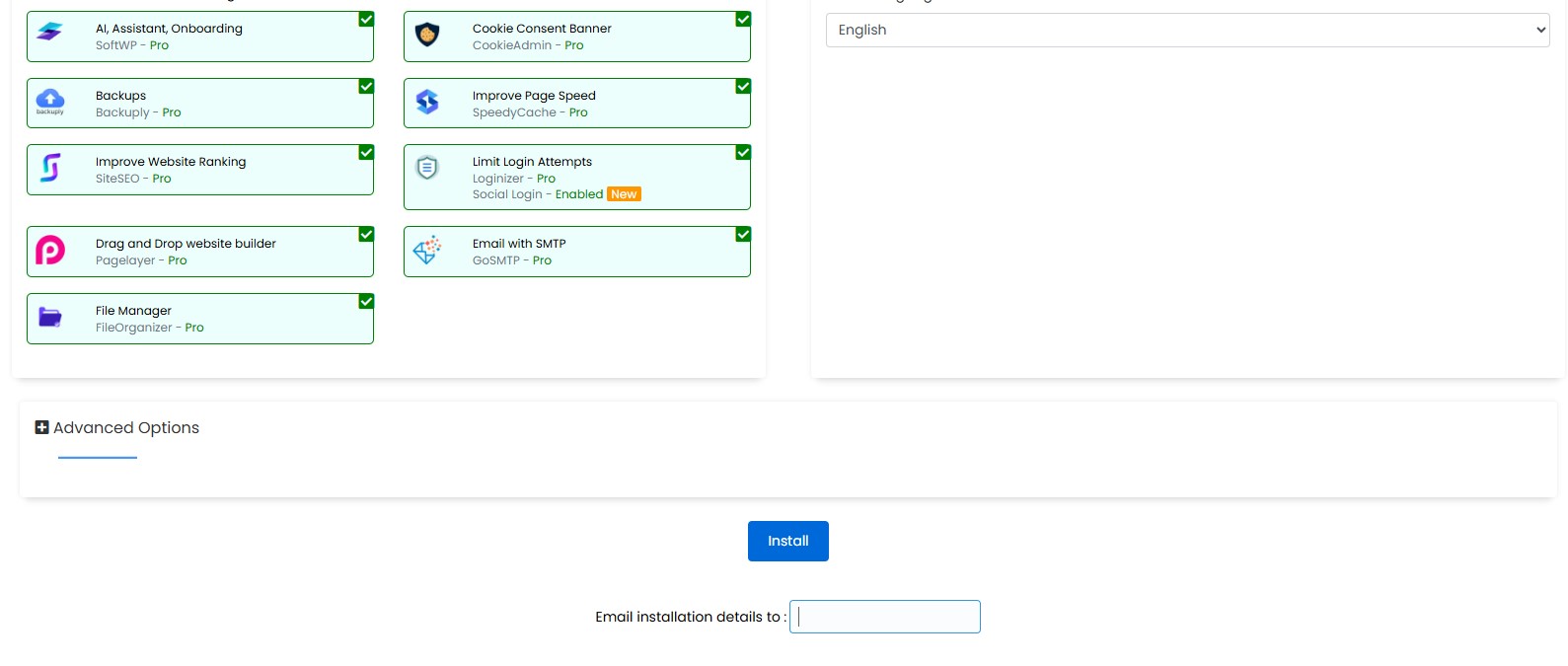Screen dimensions: 1568x666
Task: Click the SpeedyCache plugin icon
Action: point(427,102)
